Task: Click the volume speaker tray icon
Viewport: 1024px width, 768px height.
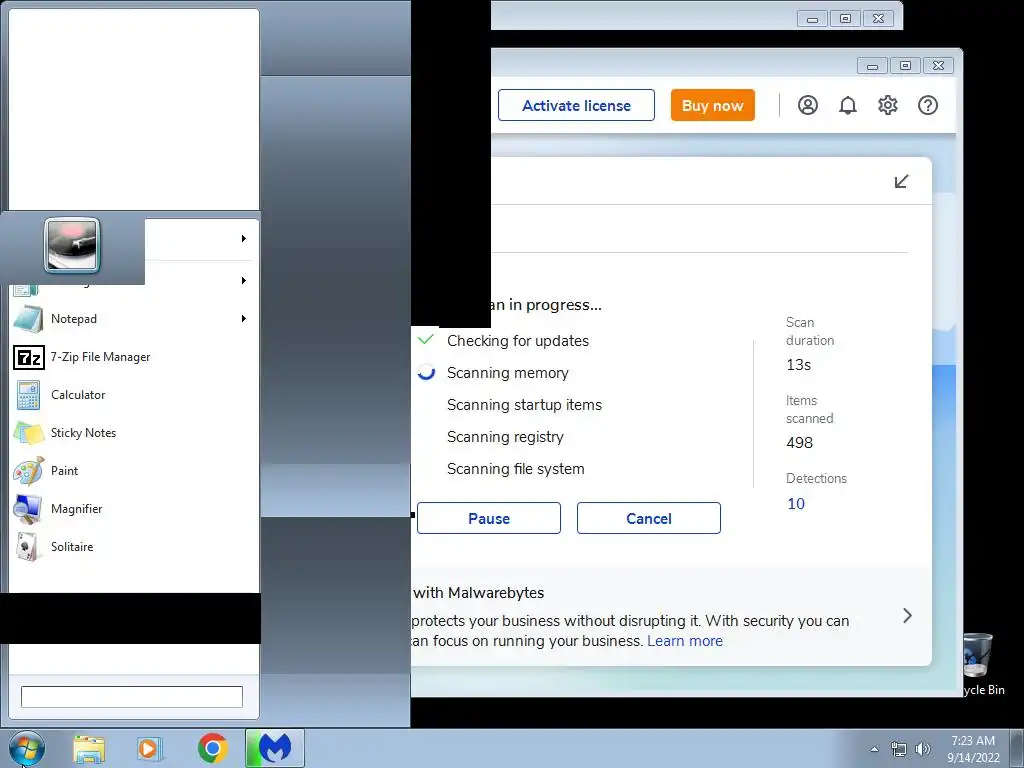Action: point(923,749)
